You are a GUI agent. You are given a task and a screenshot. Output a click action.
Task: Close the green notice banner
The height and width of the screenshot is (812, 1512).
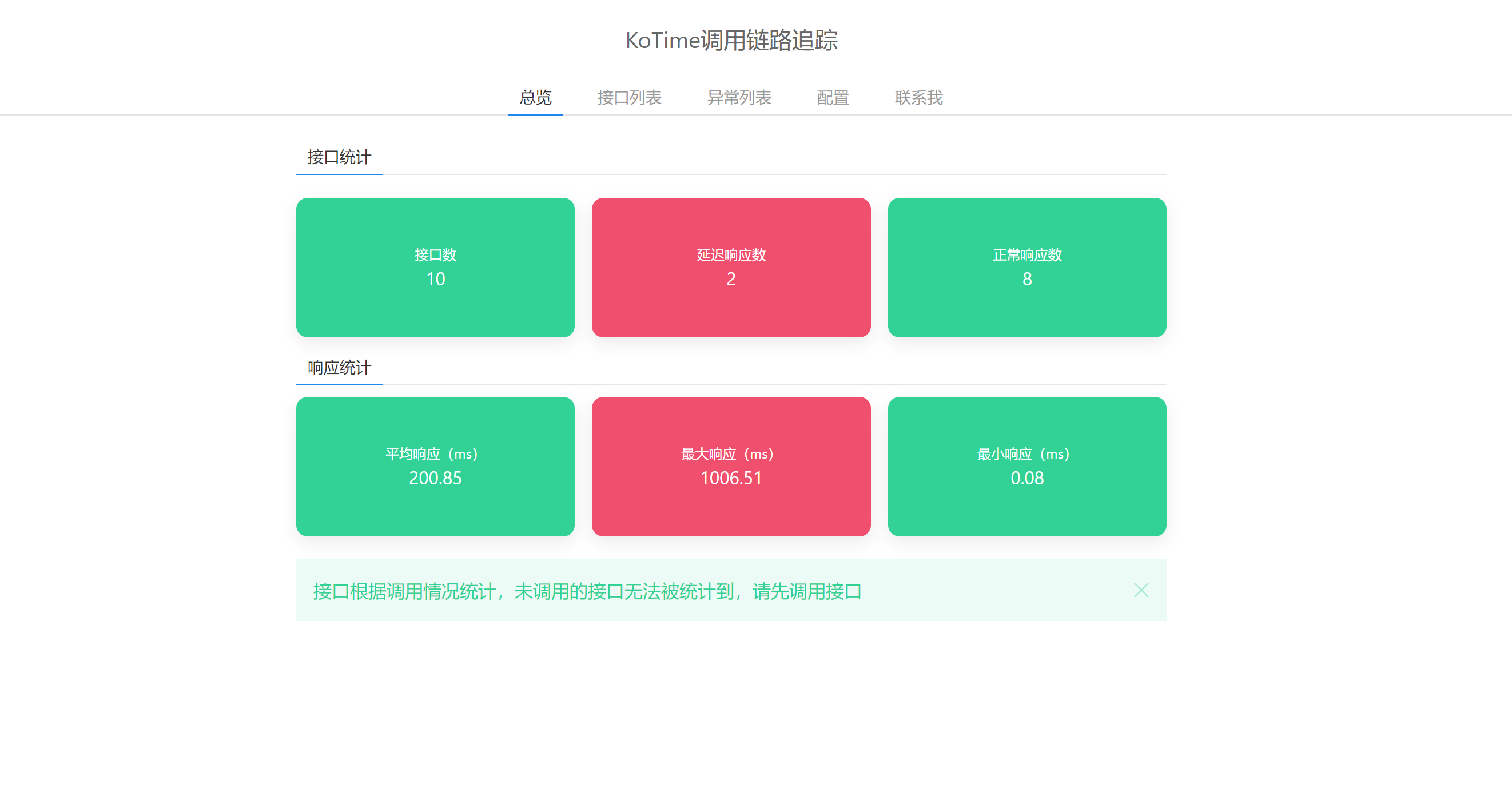click(x=1140, y=590)
